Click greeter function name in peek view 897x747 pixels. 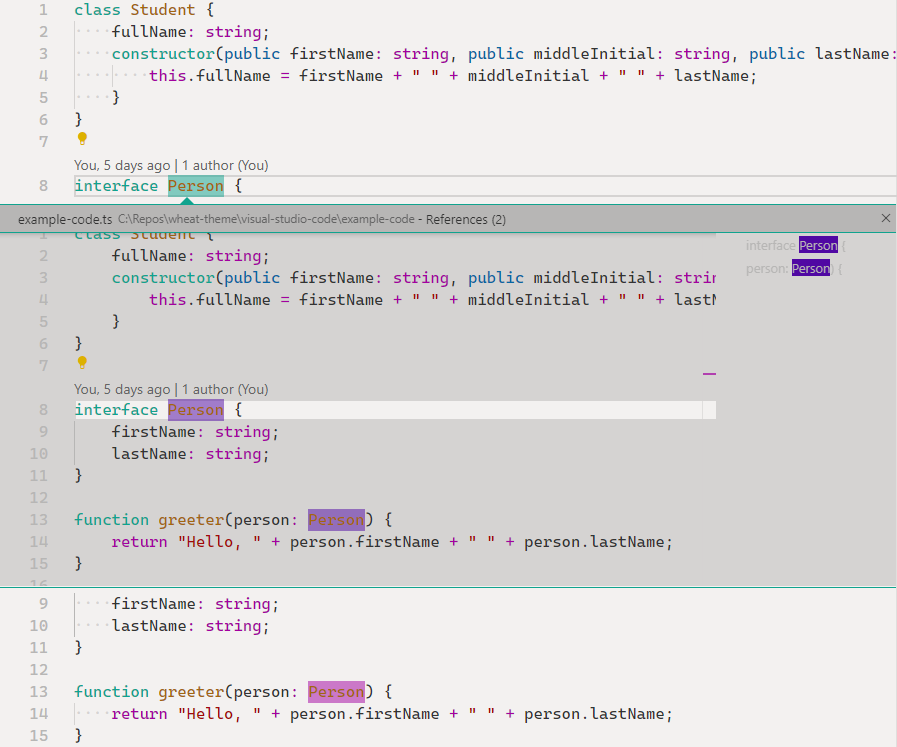tap(191, 520)
